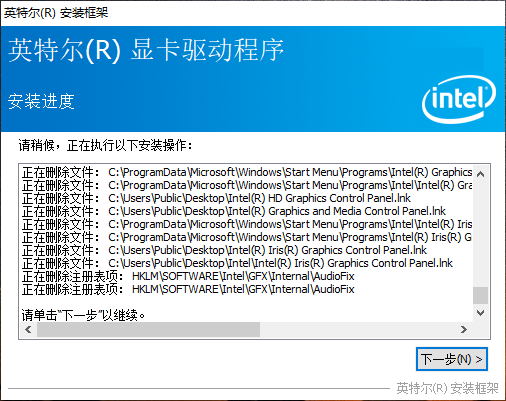Click the Intel logo in the banner
The image size is (506, 401).
[x=459, y=99]
